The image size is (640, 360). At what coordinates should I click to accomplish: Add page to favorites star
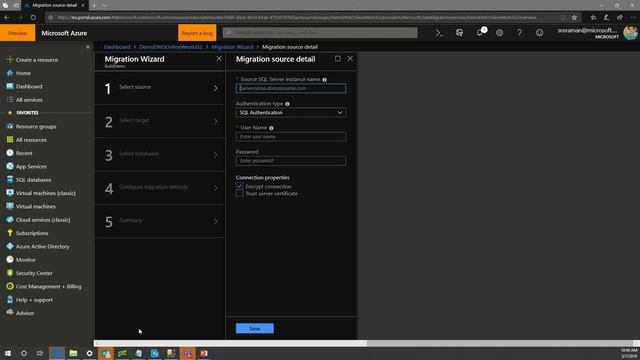(x=574, y=18)
